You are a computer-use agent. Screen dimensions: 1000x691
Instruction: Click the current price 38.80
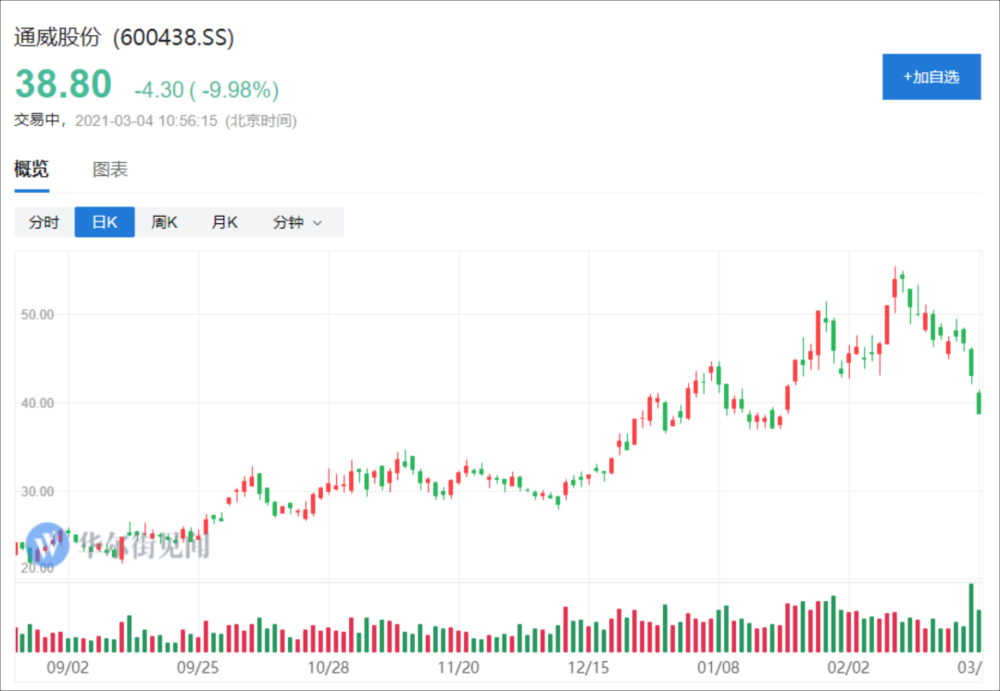[62, 86]
